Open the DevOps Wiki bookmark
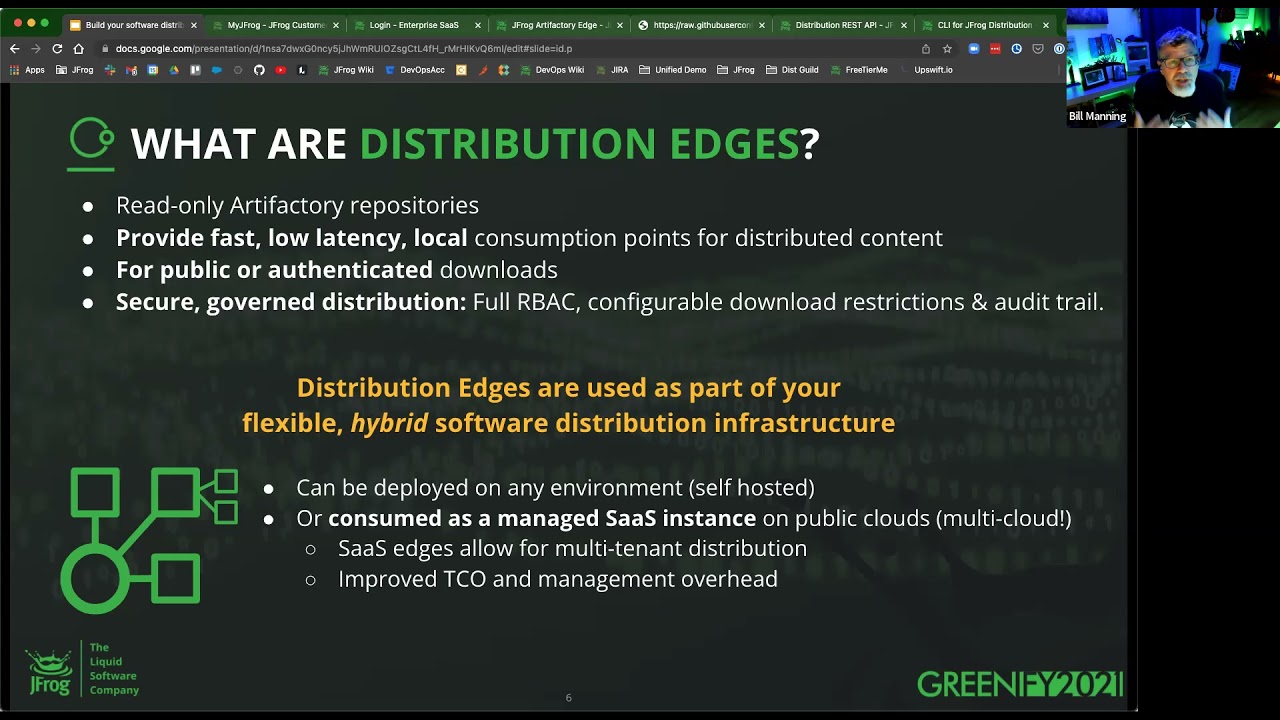The image size is (1280, 720). (x=552, y=70)
